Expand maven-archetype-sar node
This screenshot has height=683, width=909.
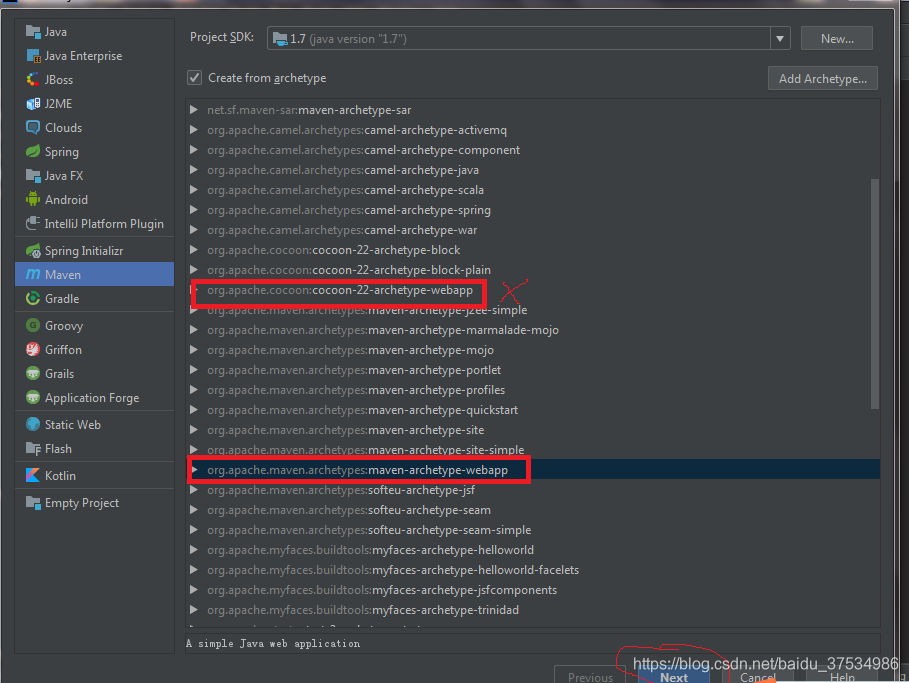point(194,110)
